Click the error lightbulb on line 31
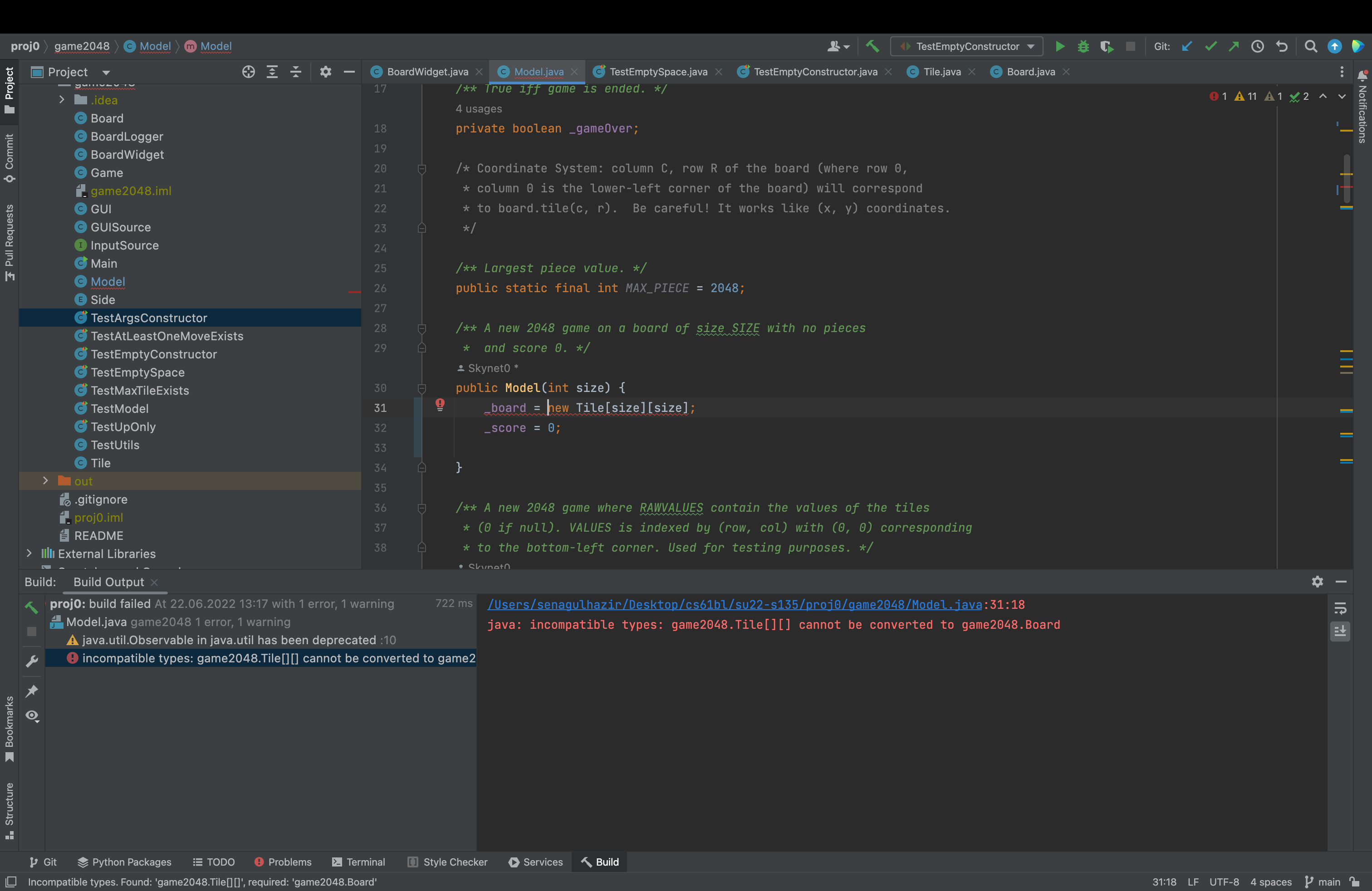The width and height of the screenshot is (1372, 891). pyautogui.click(x=440, y=405)
